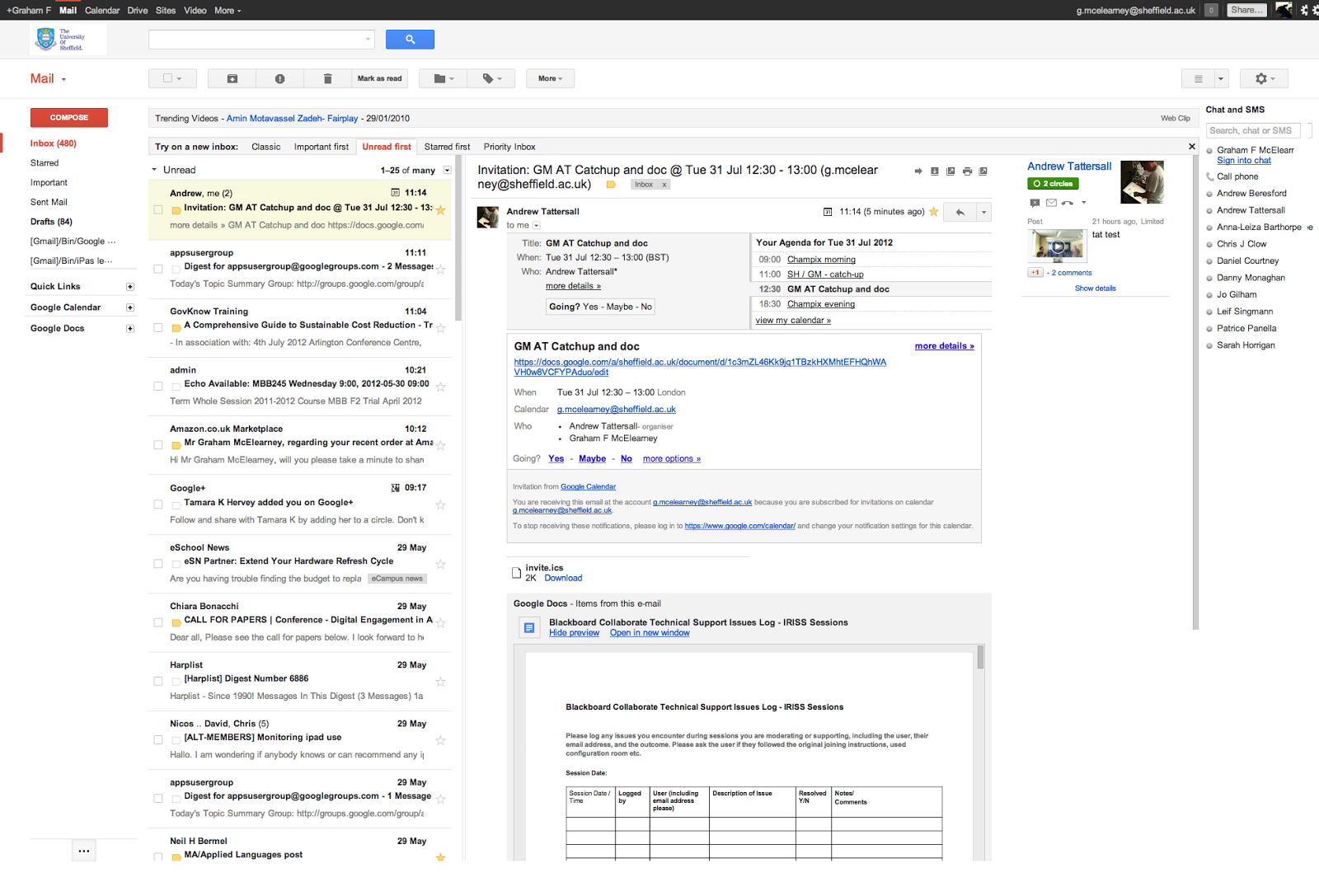
Task: Click the document icon beside Blackboard Collaborate title
Action: pyautogui.click(x=529, y=628)
